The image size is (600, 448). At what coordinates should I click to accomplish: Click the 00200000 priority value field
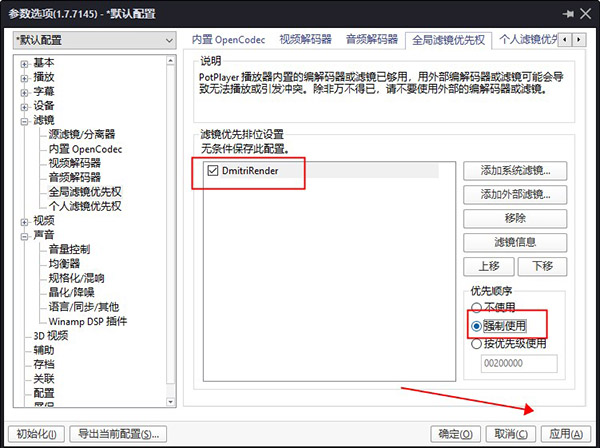[x=519, y=363]
